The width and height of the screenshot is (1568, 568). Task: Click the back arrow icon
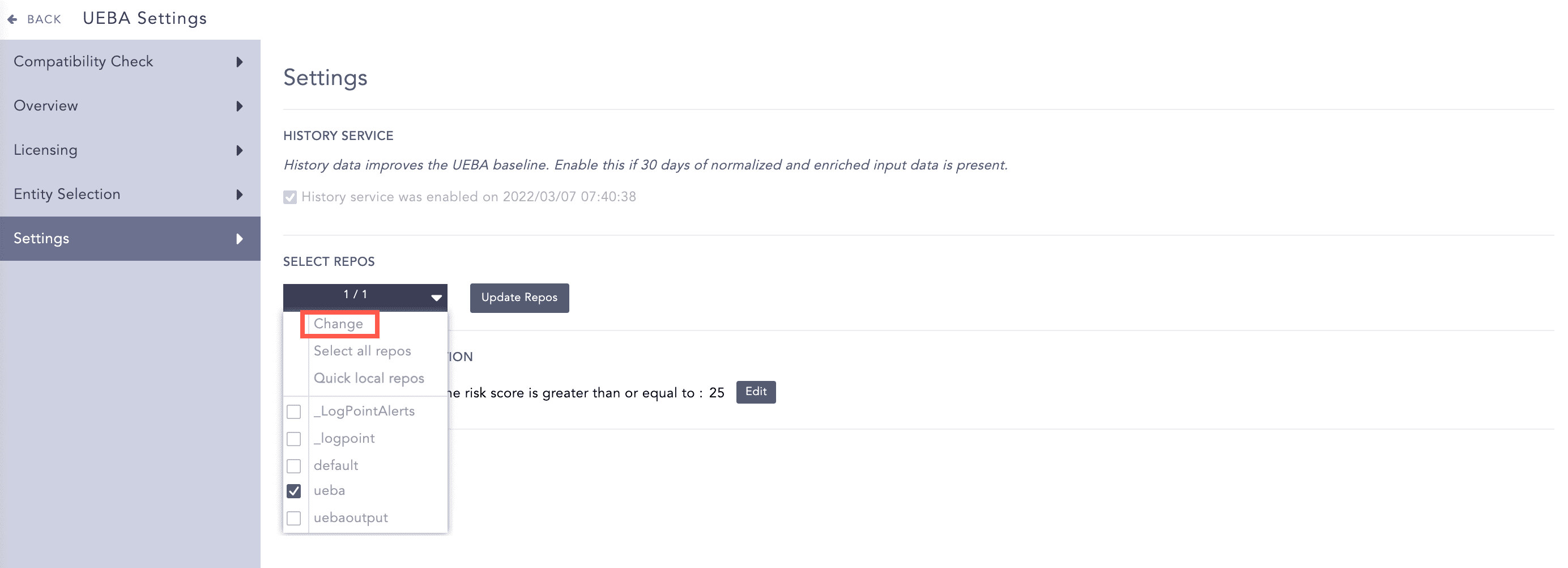(11, 18)
